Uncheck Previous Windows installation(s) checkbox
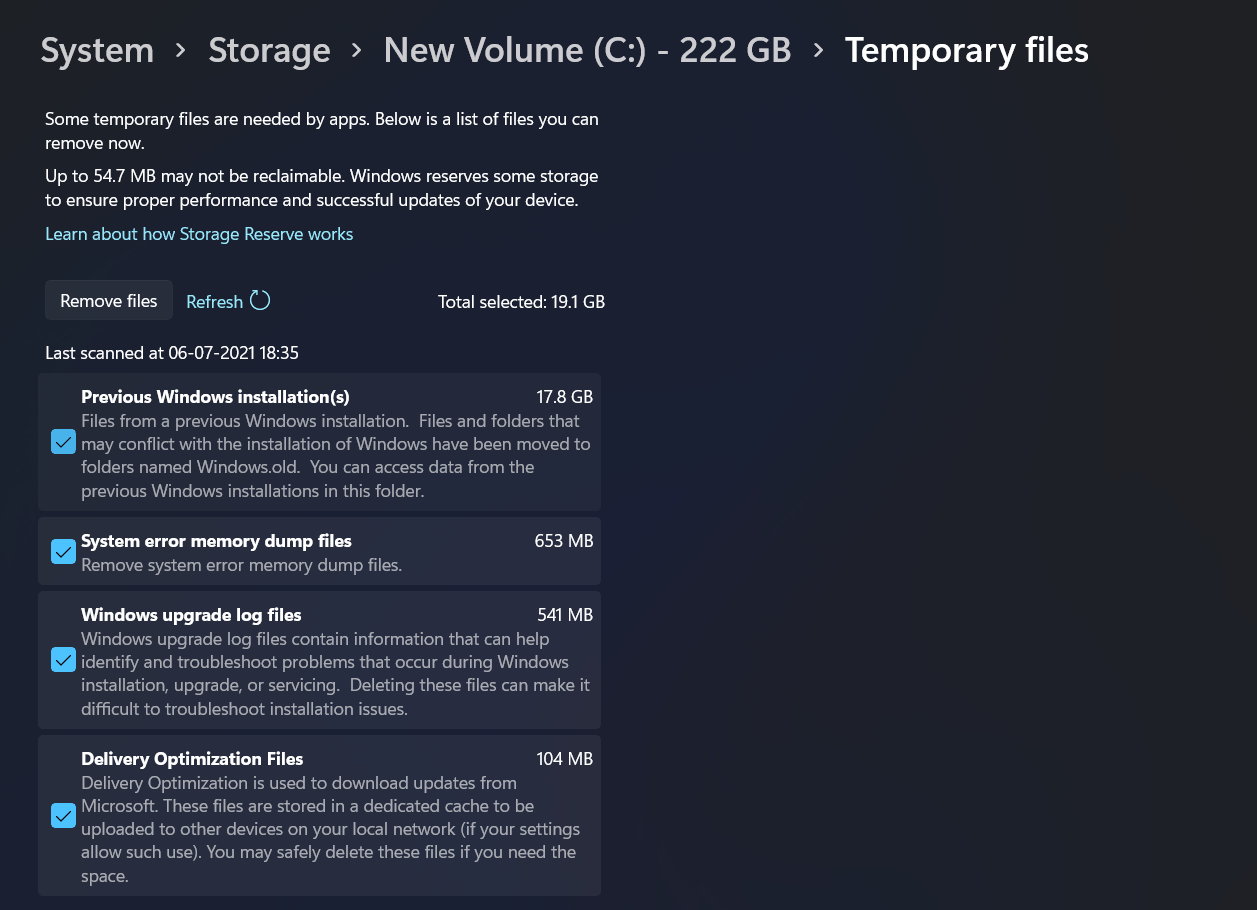The width and height of the screenshot is (1257, 910). pos(63,442)
